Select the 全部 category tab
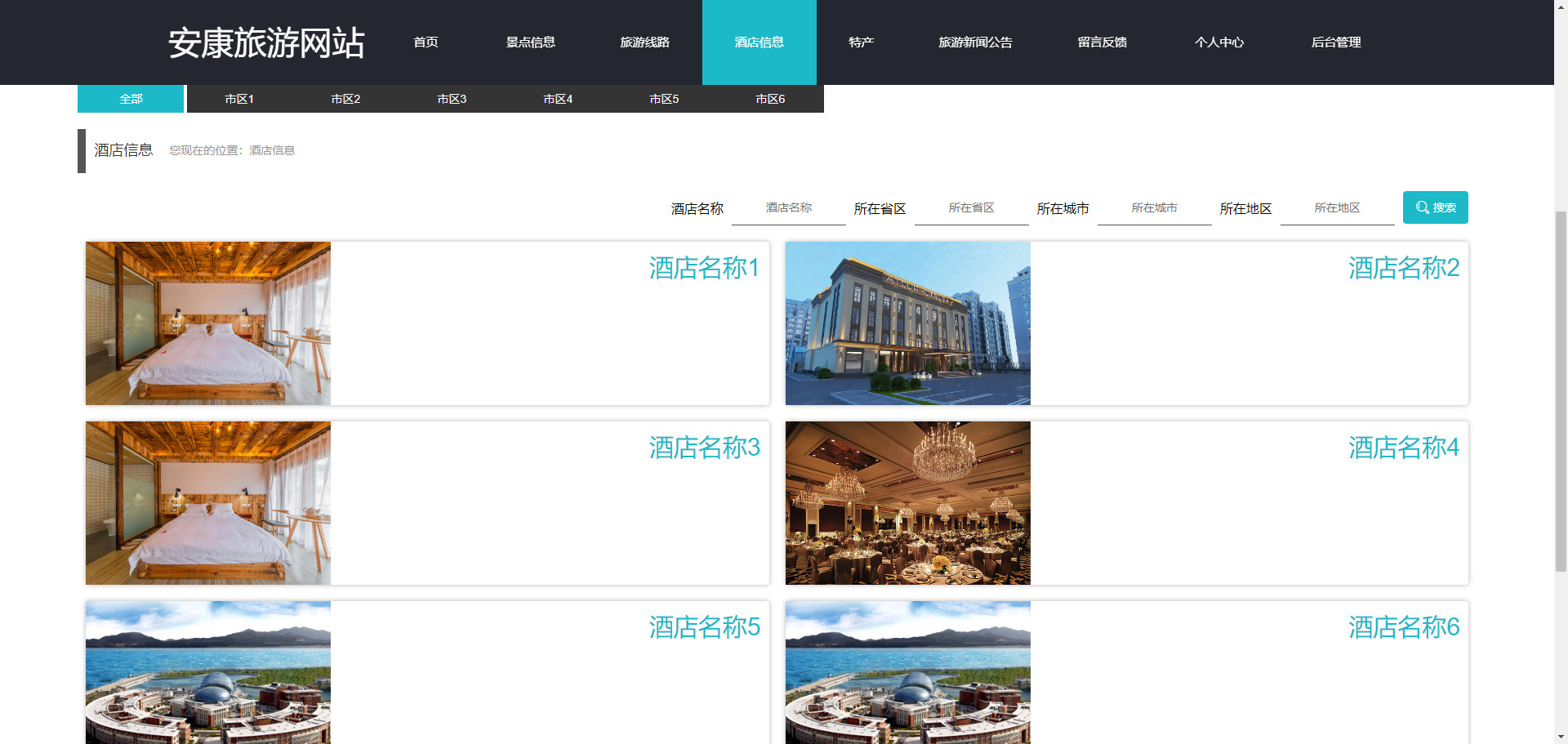This screenshot has height=744, width=1568. click(x=131, y=99)
